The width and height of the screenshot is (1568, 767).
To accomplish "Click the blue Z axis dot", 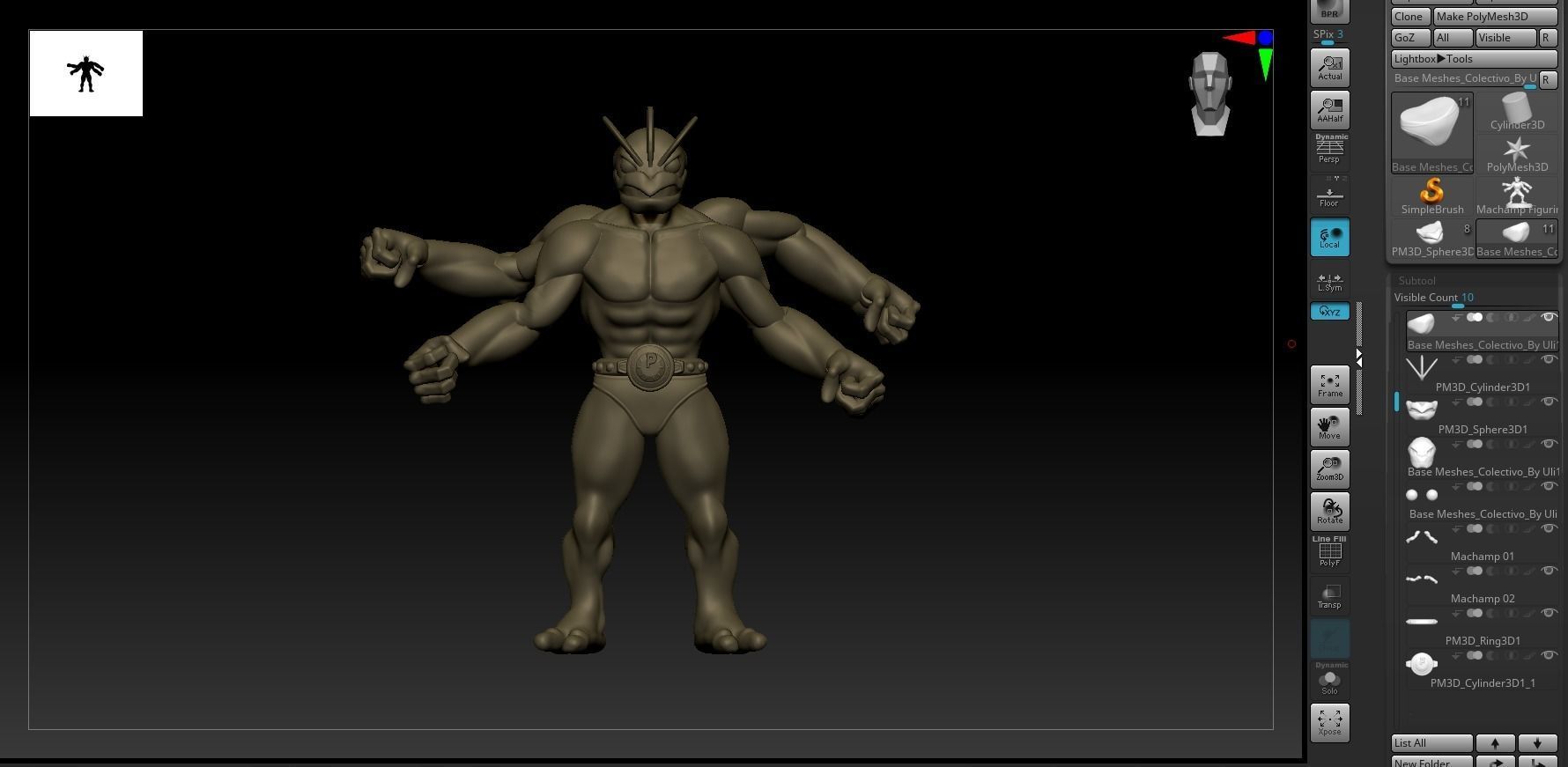I will tap(1266, 38).
